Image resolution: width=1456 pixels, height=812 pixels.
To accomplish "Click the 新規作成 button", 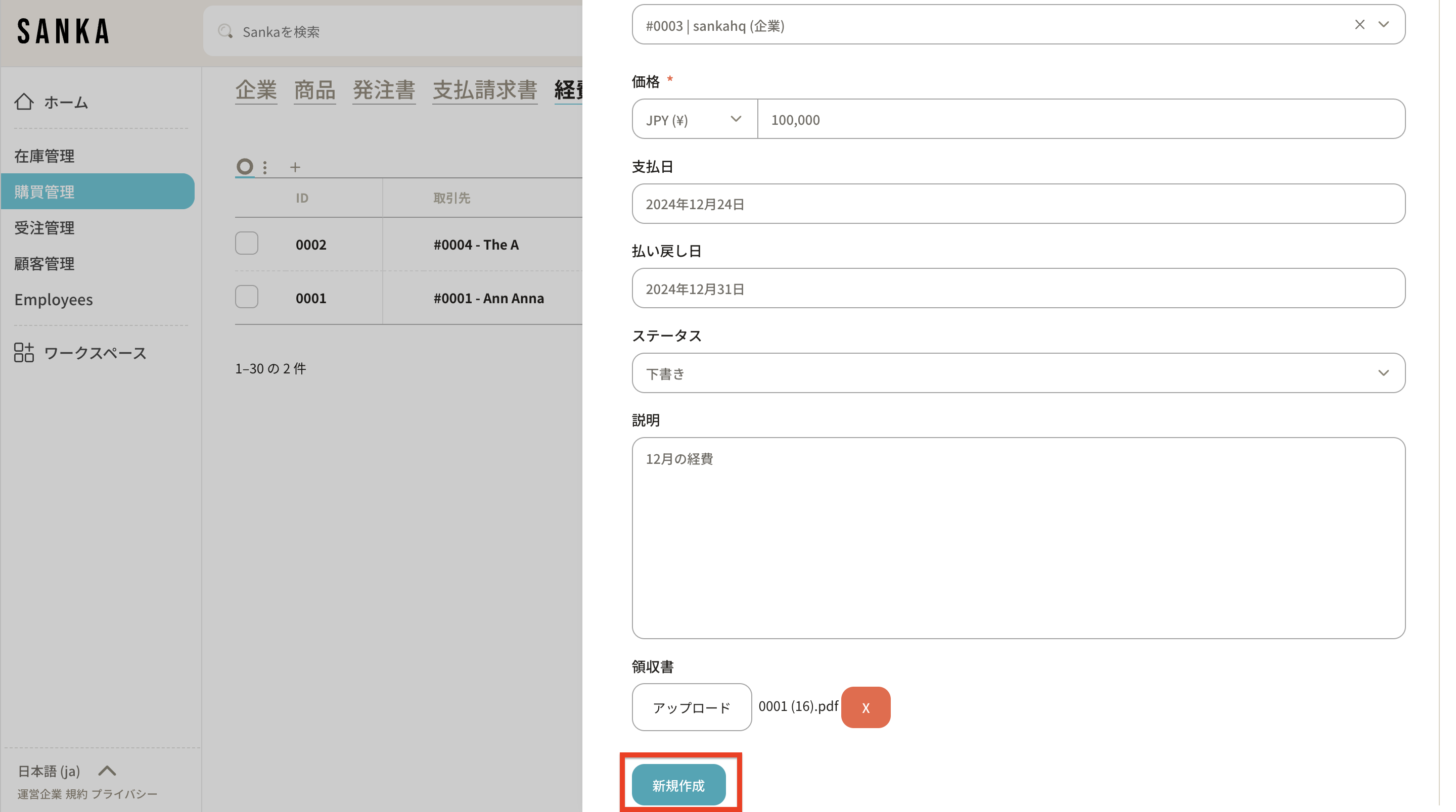I will pos(678,785).
